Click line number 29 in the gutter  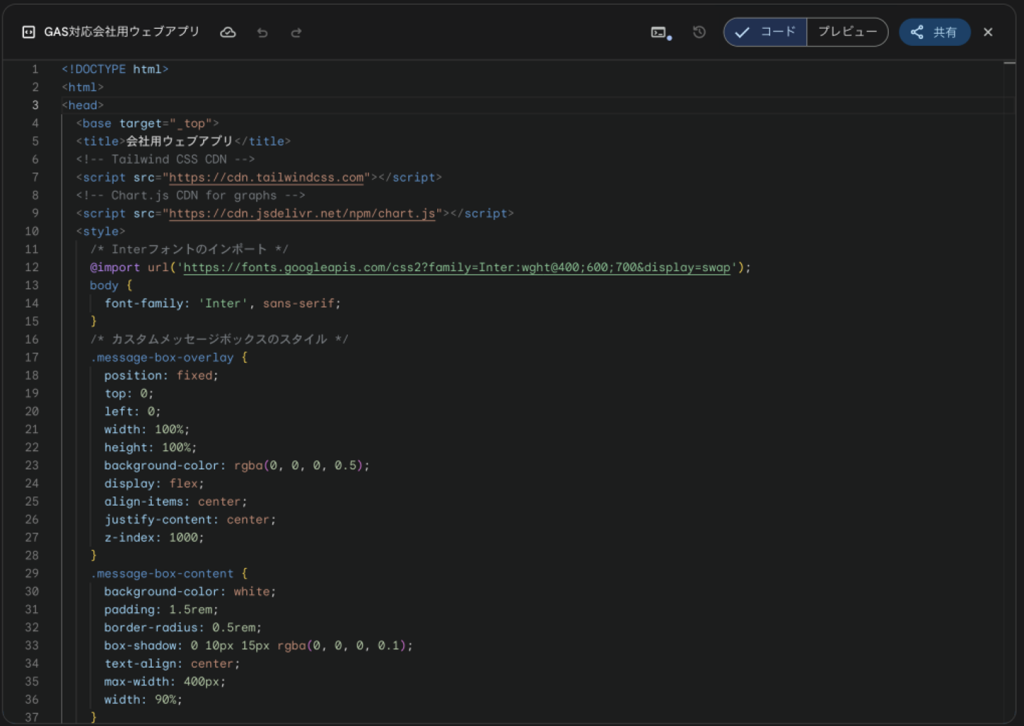click(x=34, y=574)
